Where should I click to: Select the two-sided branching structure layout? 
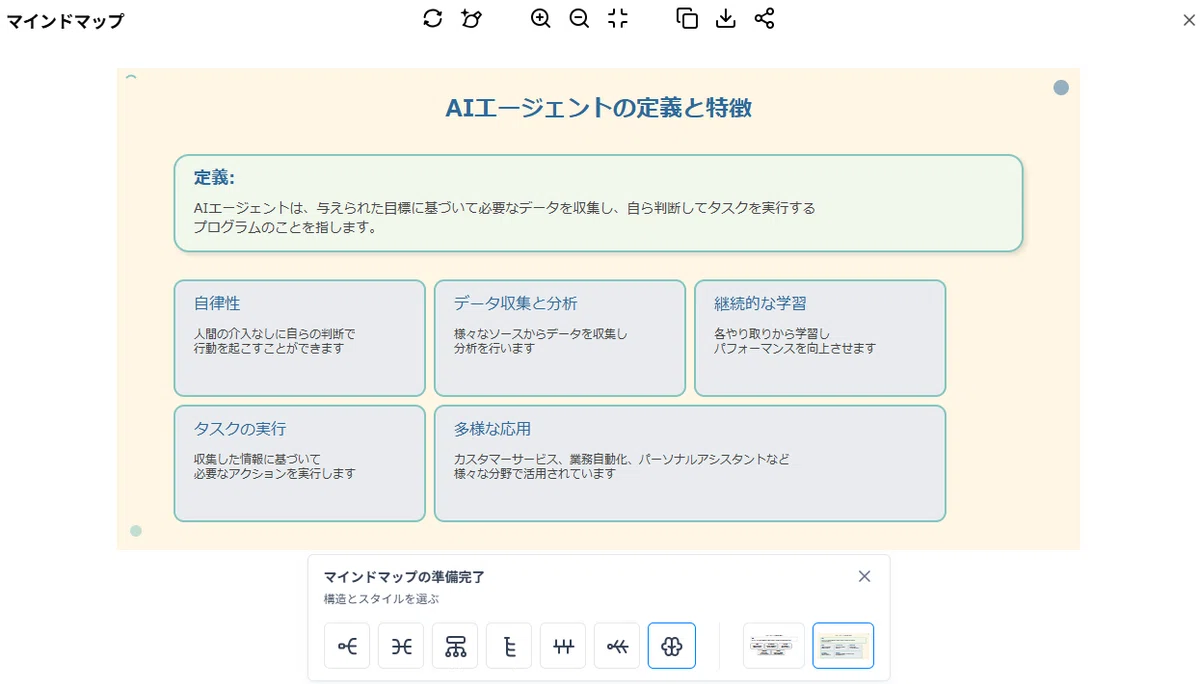(x=401, y=646)
